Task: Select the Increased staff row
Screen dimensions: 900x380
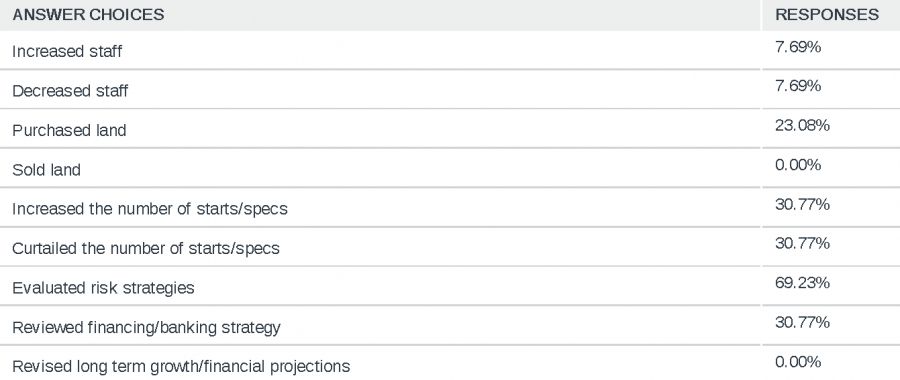Action: 450,51
